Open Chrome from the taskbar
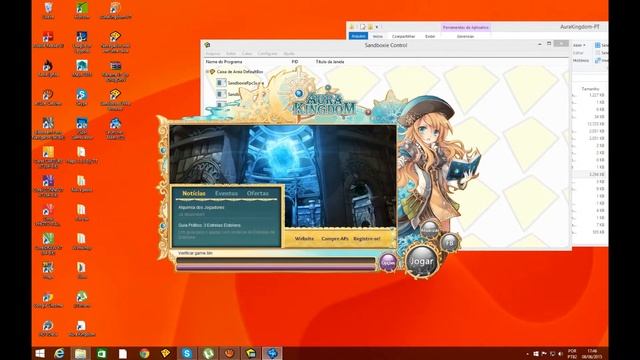 click(144, 353)
